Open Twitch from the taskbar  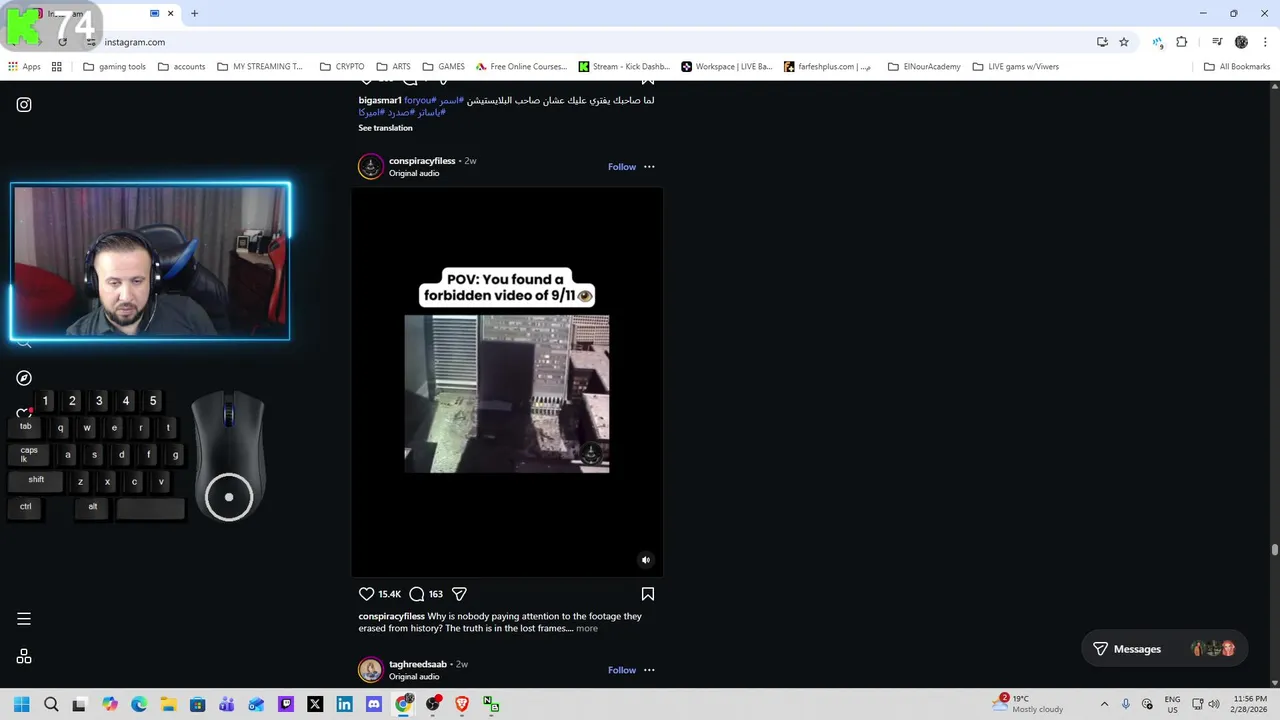(286, 704)
